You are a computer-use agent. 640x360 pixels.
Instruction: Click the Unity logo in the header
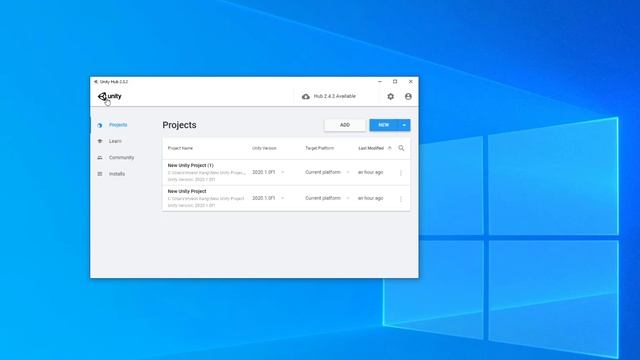tap(109, 96)
